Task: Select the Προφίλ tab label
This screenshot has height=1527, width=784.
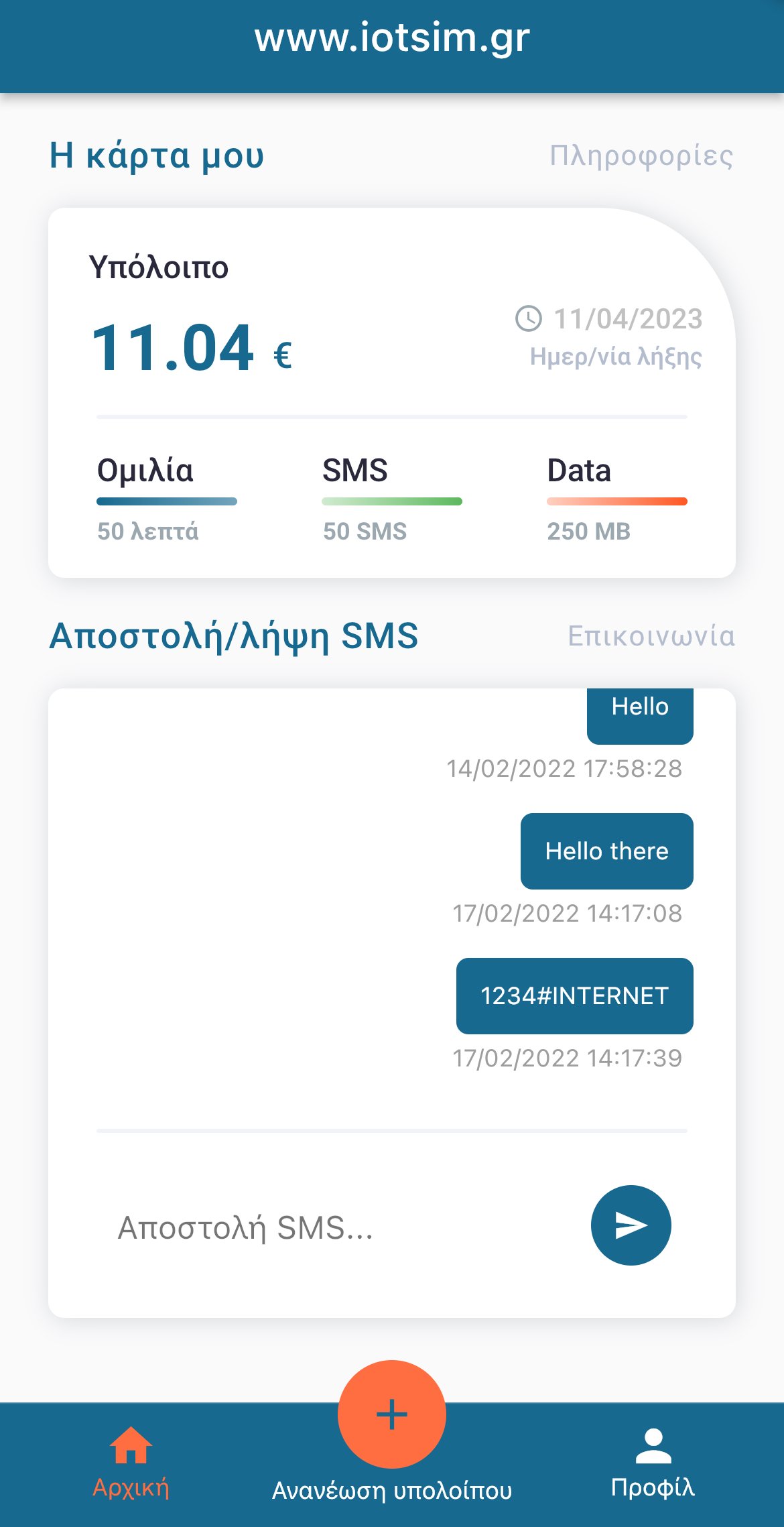Action: (653, 1487)
